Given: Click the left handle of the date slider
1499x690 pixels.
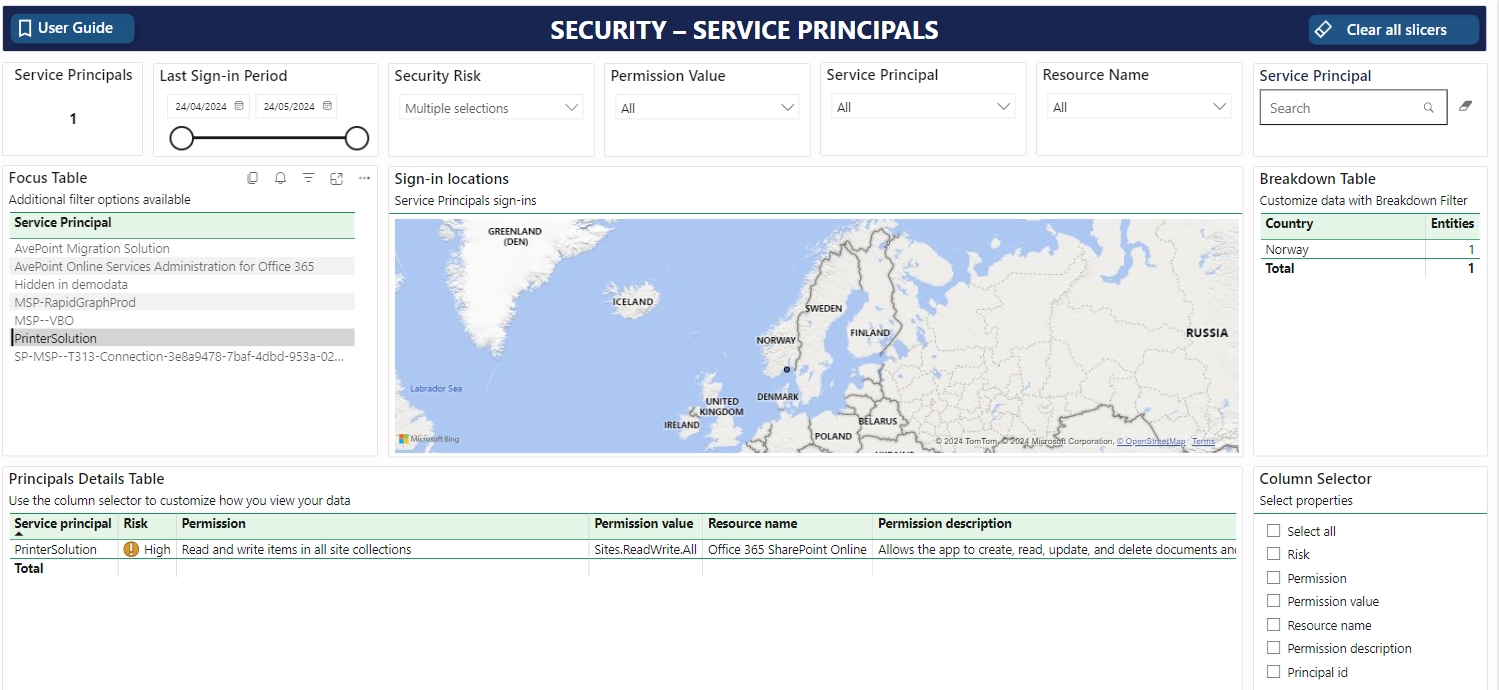Looking at the screenshot, I should pos(181,138).
